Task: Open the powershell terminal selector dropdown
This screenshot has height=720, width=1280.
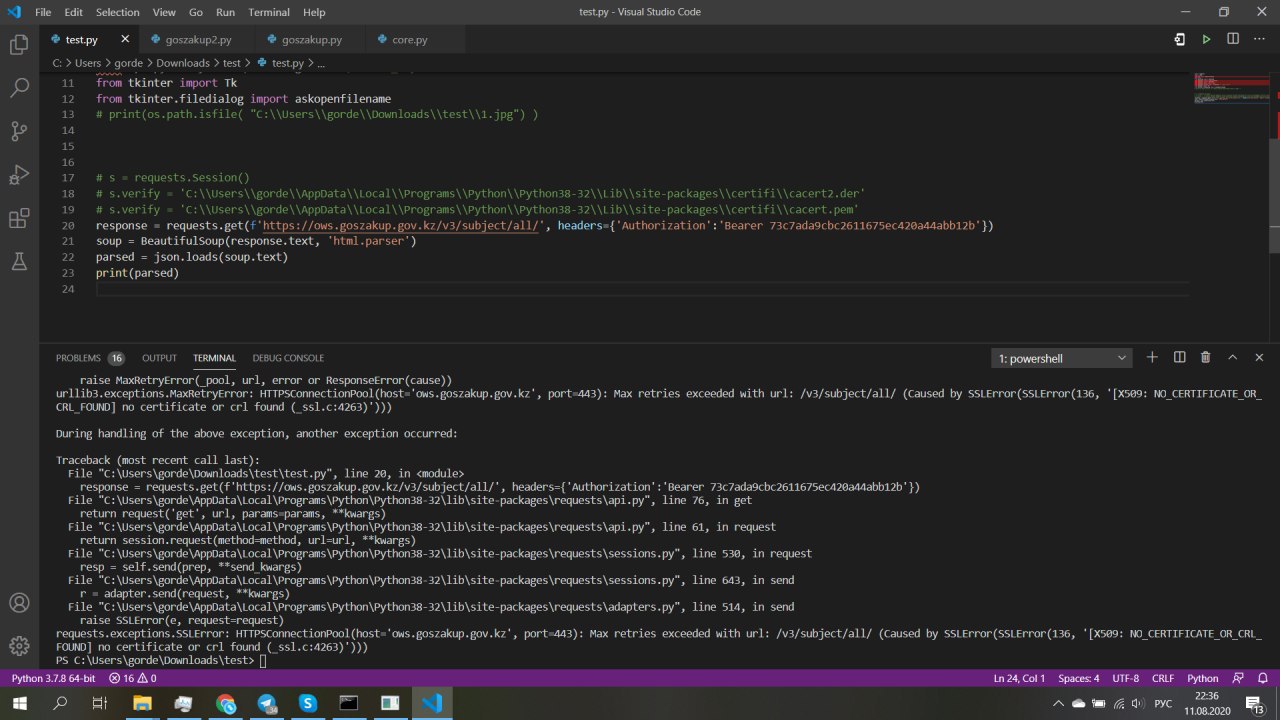Action: click(1062, 358)
